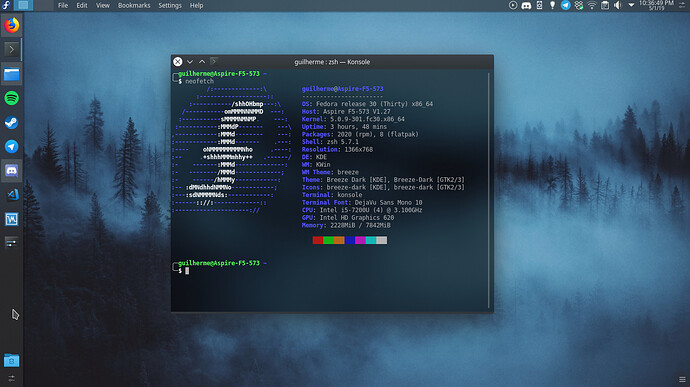Image resolution: width=690 pixels, height=387 pixels.
Task: Launch Visual Studio Code from the dock
Action: point(11,195)
